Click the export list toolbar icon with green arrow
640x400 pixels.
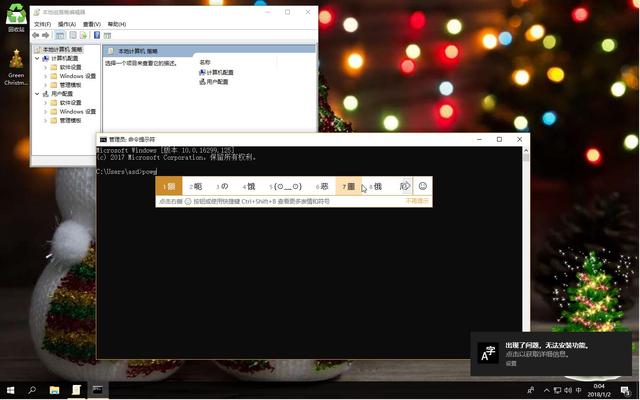click(x=83, y=36)
